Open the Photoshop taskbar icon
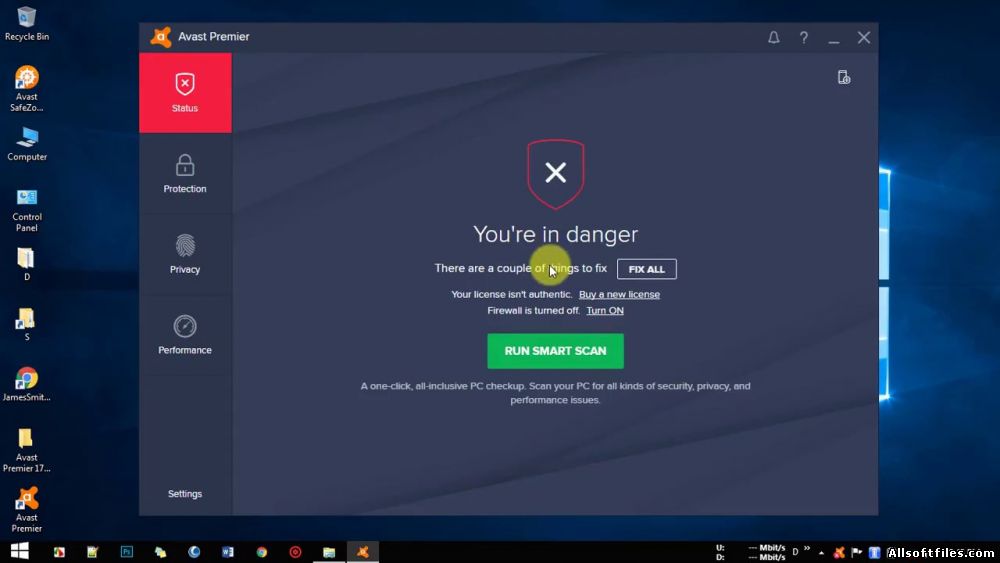 [x=127, y=552]
